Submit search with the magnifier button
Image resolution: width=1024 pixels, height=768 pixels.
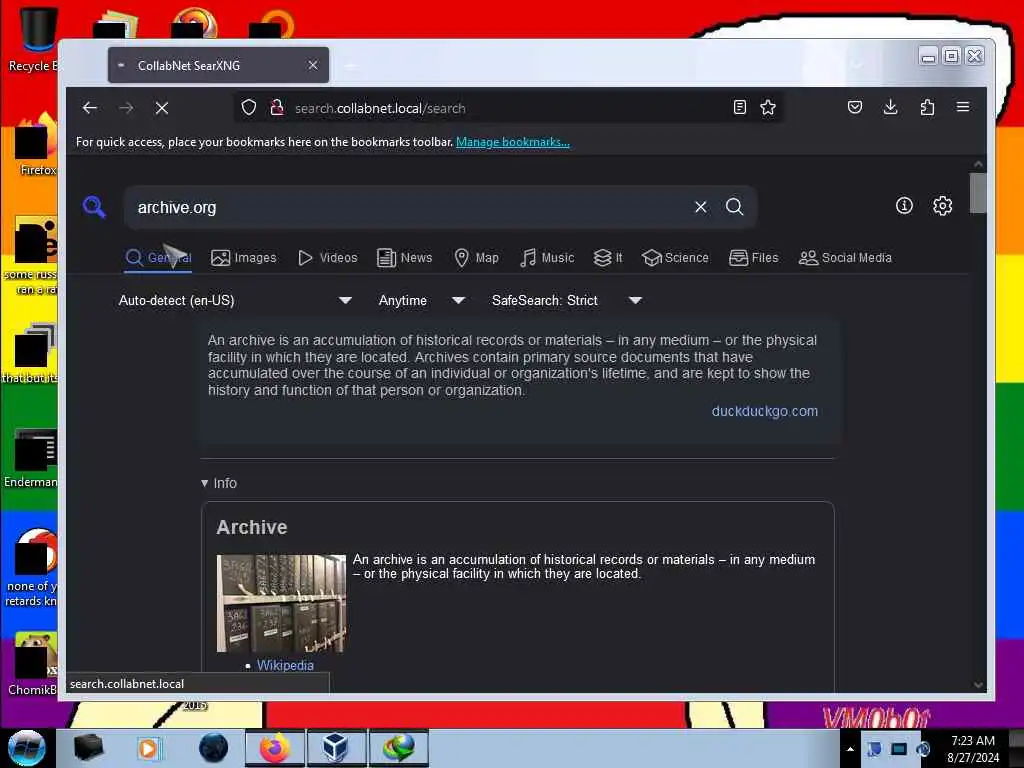pos(735,207)
